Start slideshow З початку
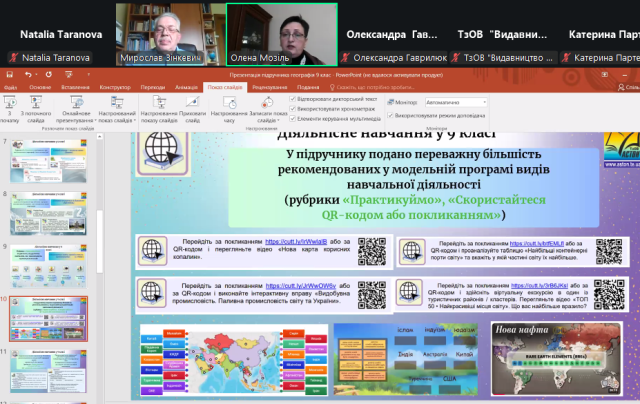This screenshot has height=404, width=640. [9, 109]
